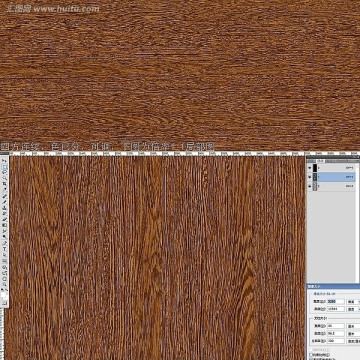Toggle eye icon of the highlighted blue layer

coord(310,177)
